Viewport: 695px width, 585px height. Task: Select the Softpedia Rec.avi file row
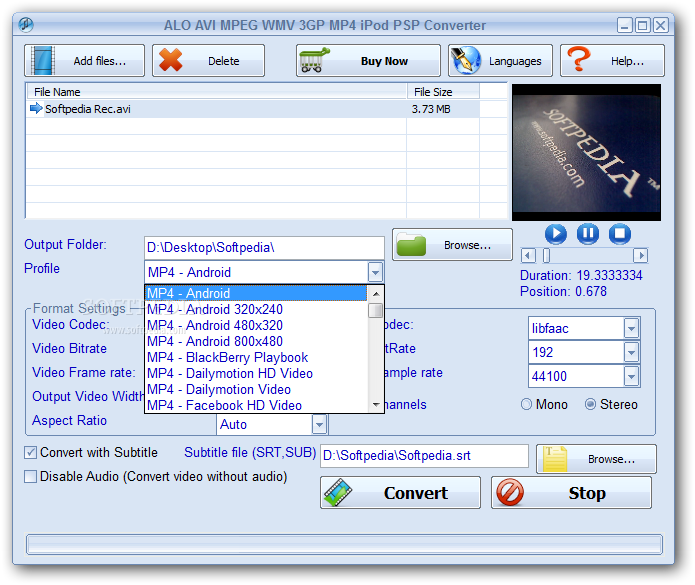tap(253, 109)
